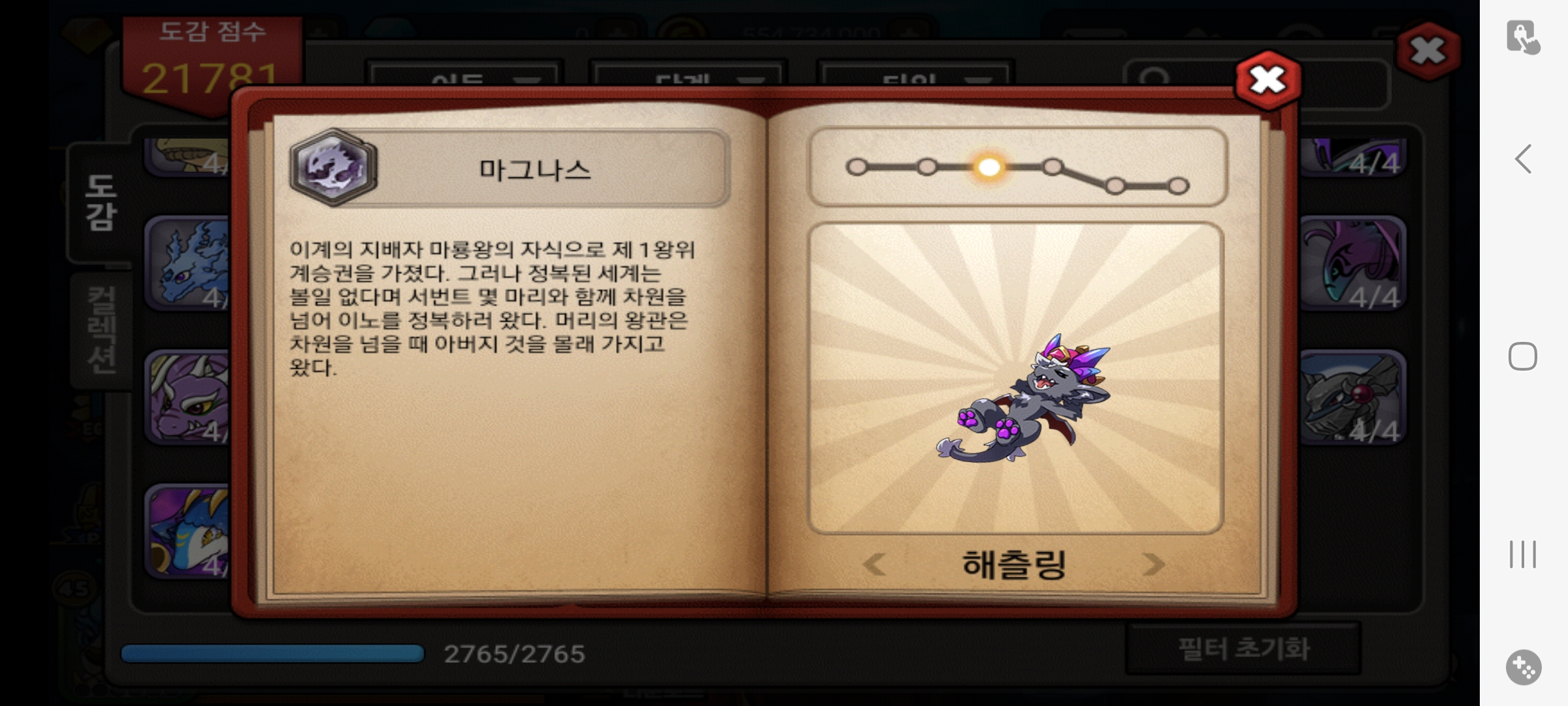Tap the Android back navigation arrow
The image size is (1568, 706).
[1523, 159]
